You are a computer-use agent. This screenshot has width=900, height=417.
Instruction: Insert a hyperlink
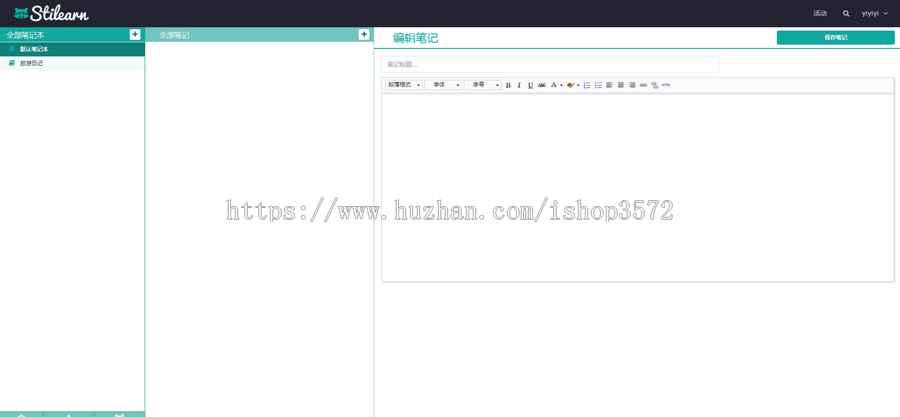pos(643,85)
